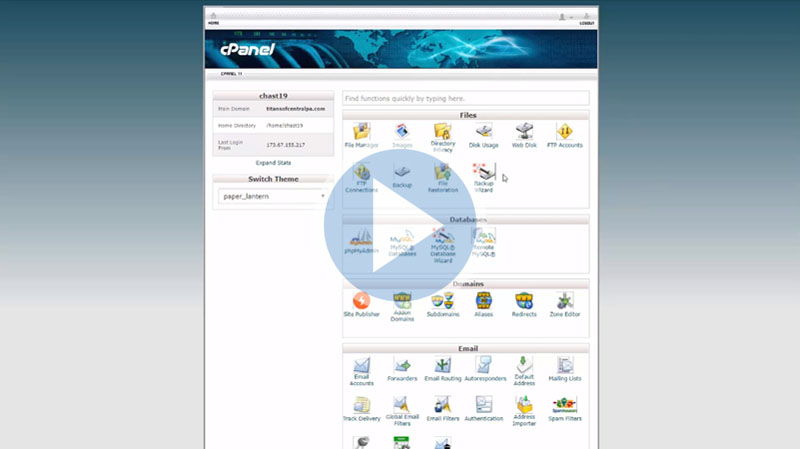The image size is (800, 449).
Task: Collapse the Files section header
Action: pyautogui.click(x=467, y=115)
